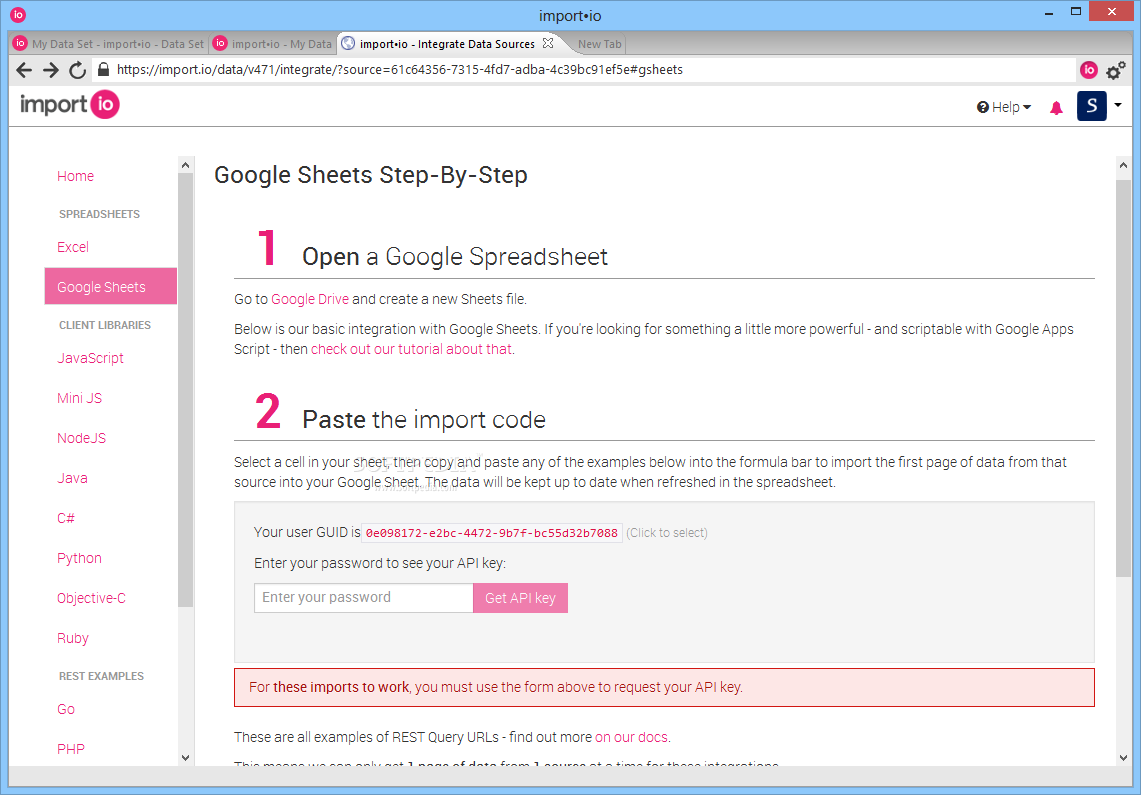
Task: Click the import.io logo in page header
Action: [70, 105]
